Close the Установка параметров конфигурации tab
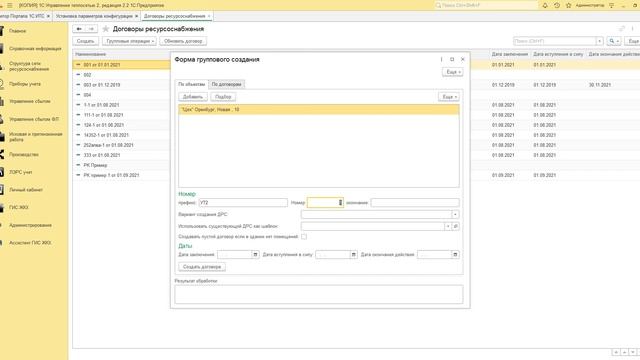Image resolution: width=640 pixels, height=360 pixels. coord(136,16)
